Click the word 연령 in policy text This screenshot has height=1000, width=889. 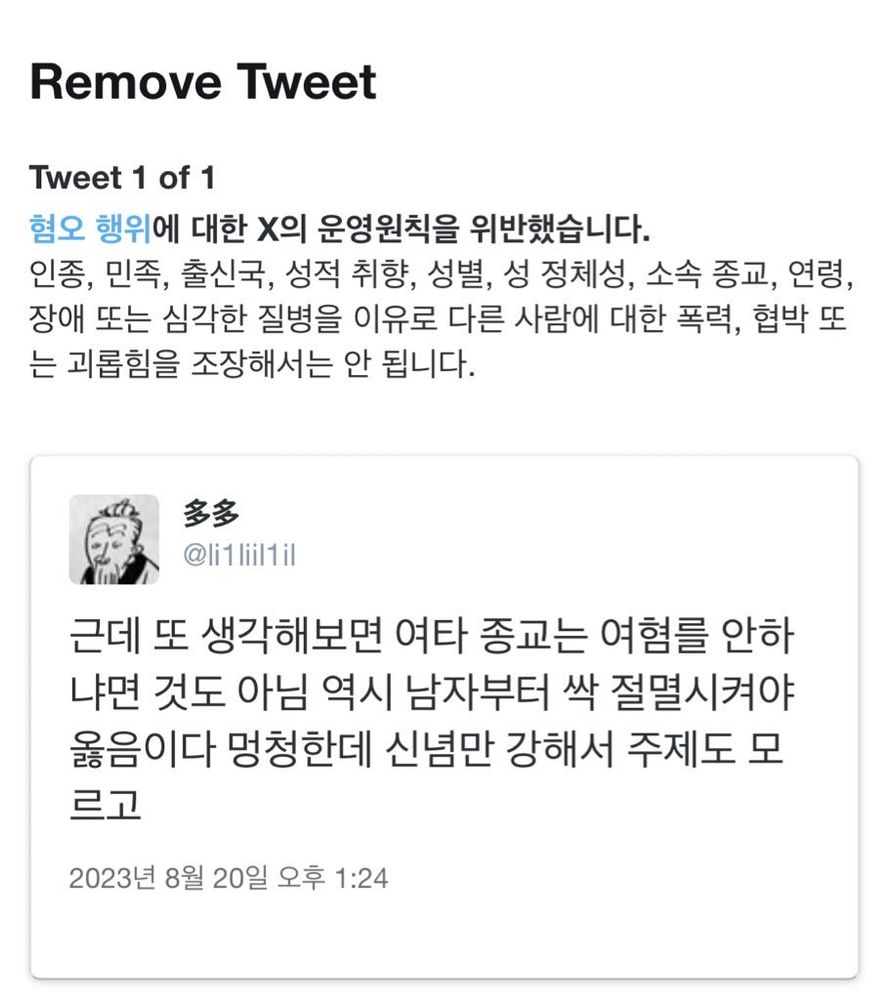click(x=818, y=274)
